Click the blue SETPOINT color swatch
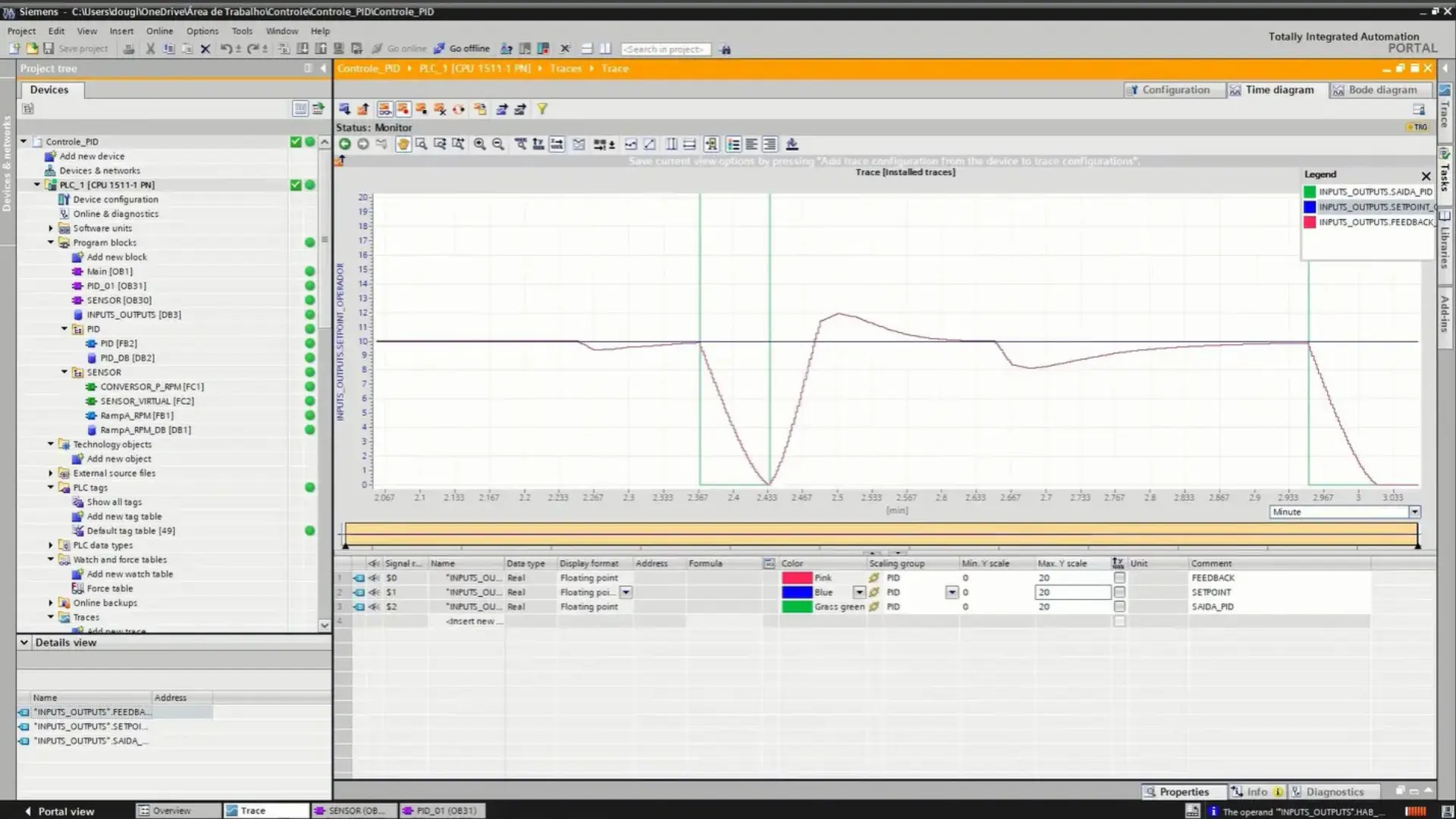 point(796,592)
